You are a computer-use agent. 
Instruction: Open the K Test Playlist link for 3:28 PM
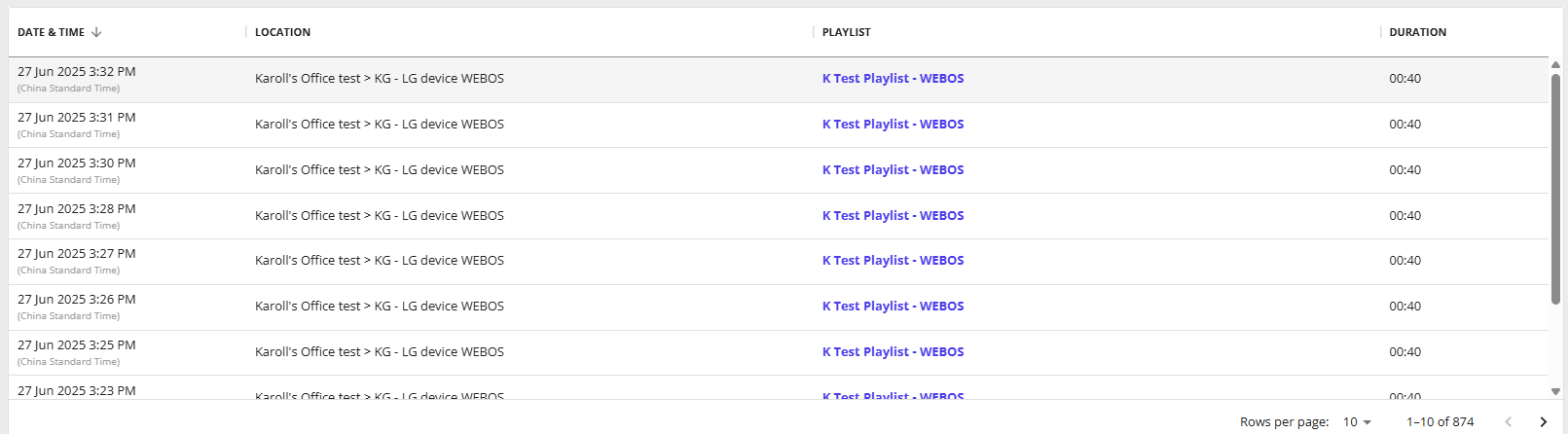click(x=893, y=215)
